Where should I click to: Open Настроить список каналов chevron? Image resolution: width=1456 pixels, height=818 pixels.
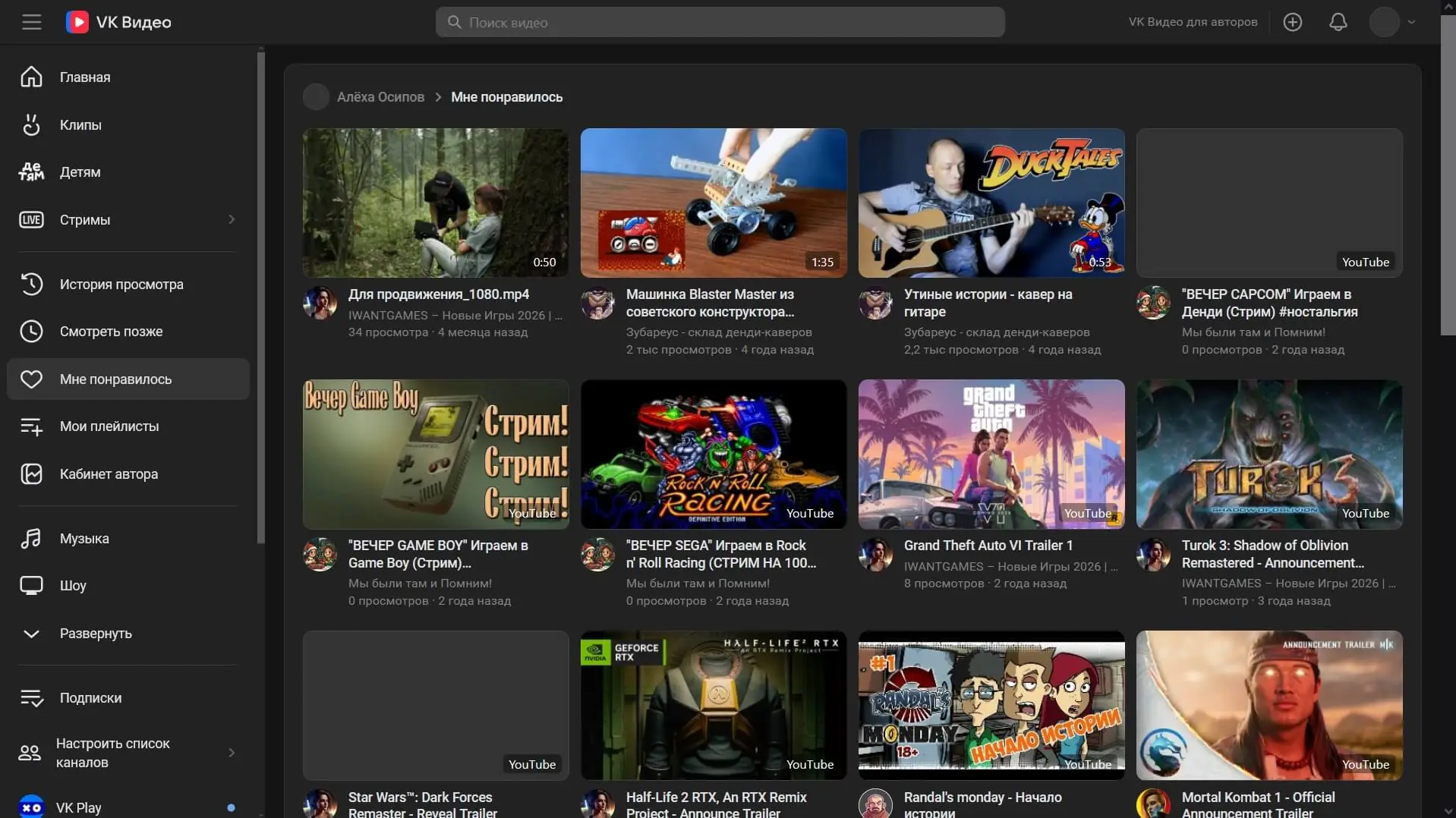232,752
